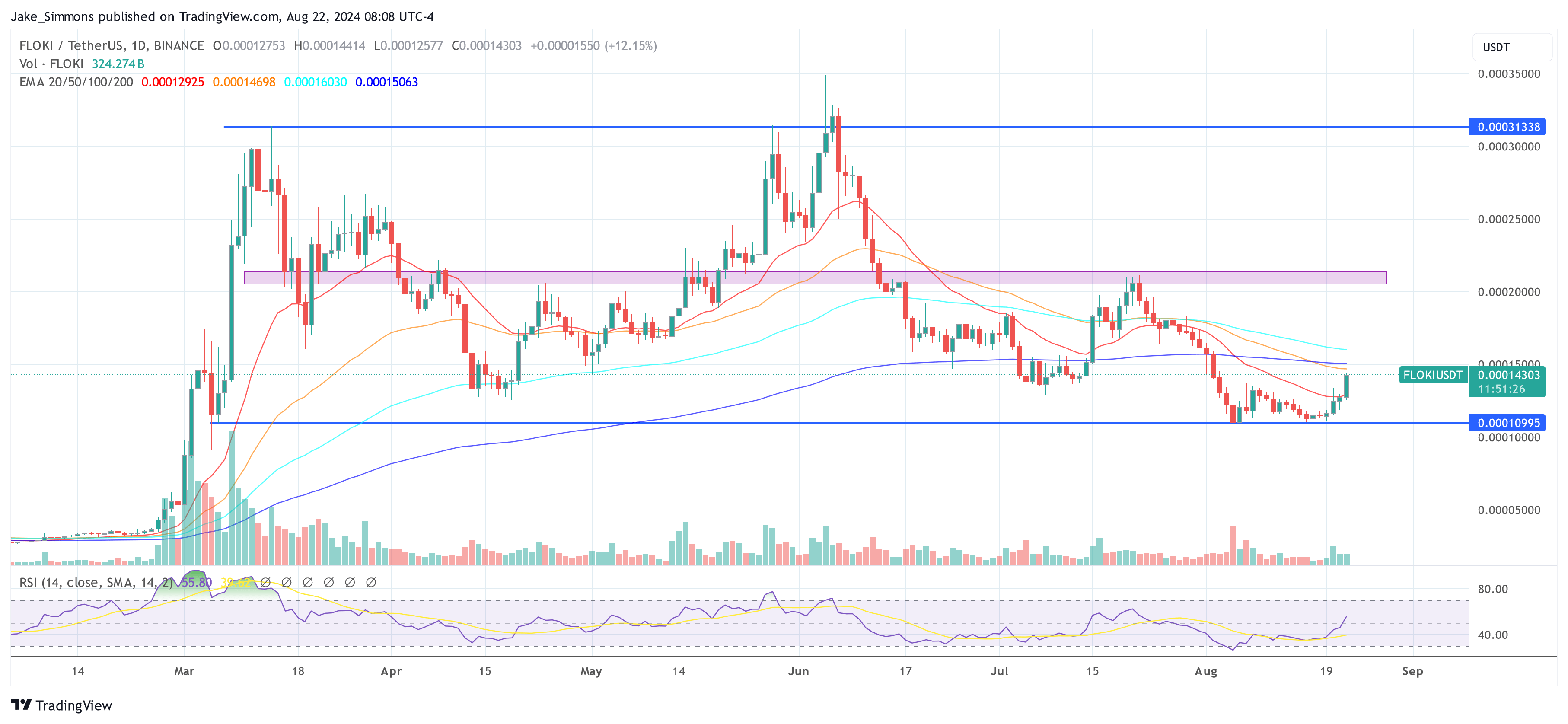Screen dimensions: 1568x724
Task: Click the Apr label on time axis
Action: 391,671
